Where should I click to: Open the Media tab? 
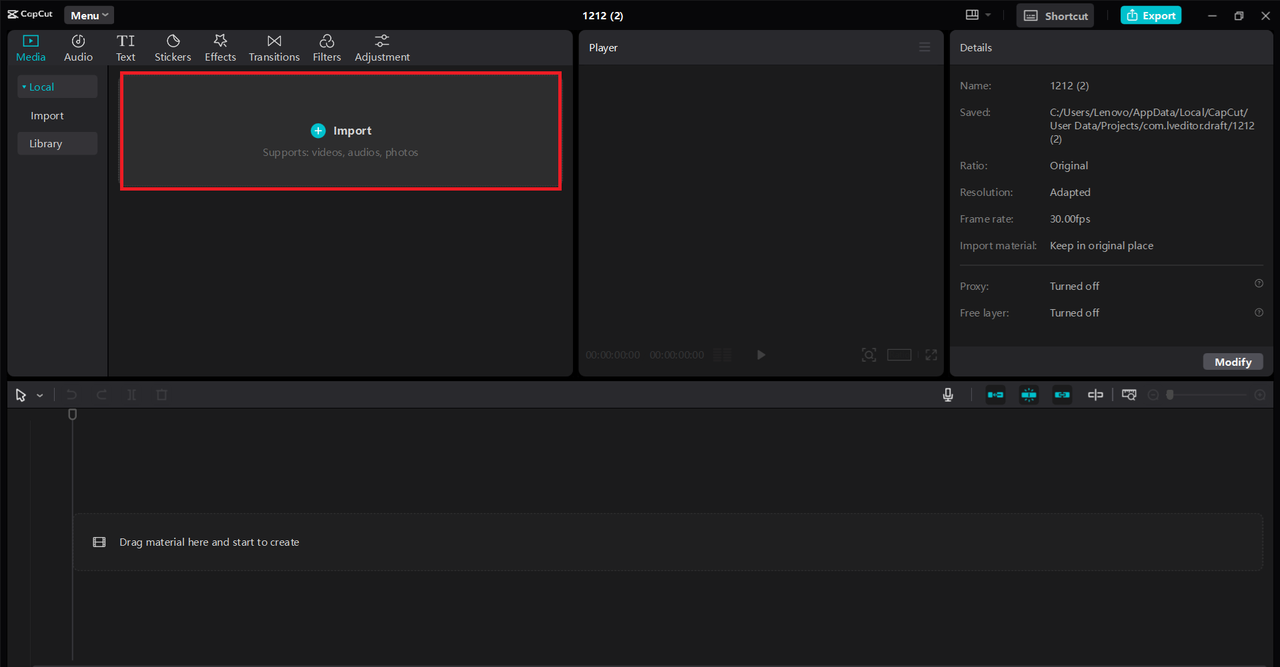pyautogui.click(x=31, y=48)
